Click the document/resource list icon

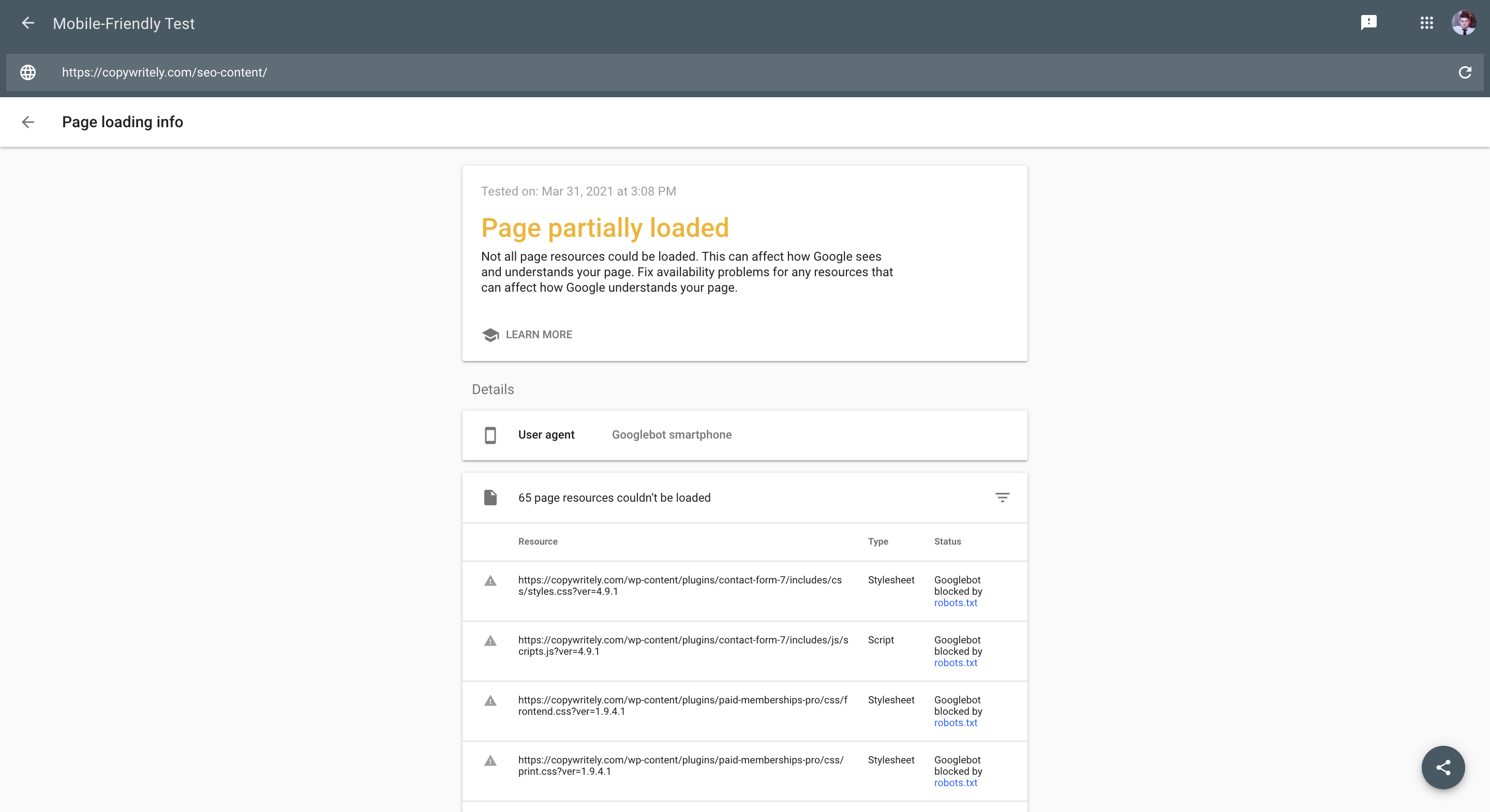pos(491,497)
